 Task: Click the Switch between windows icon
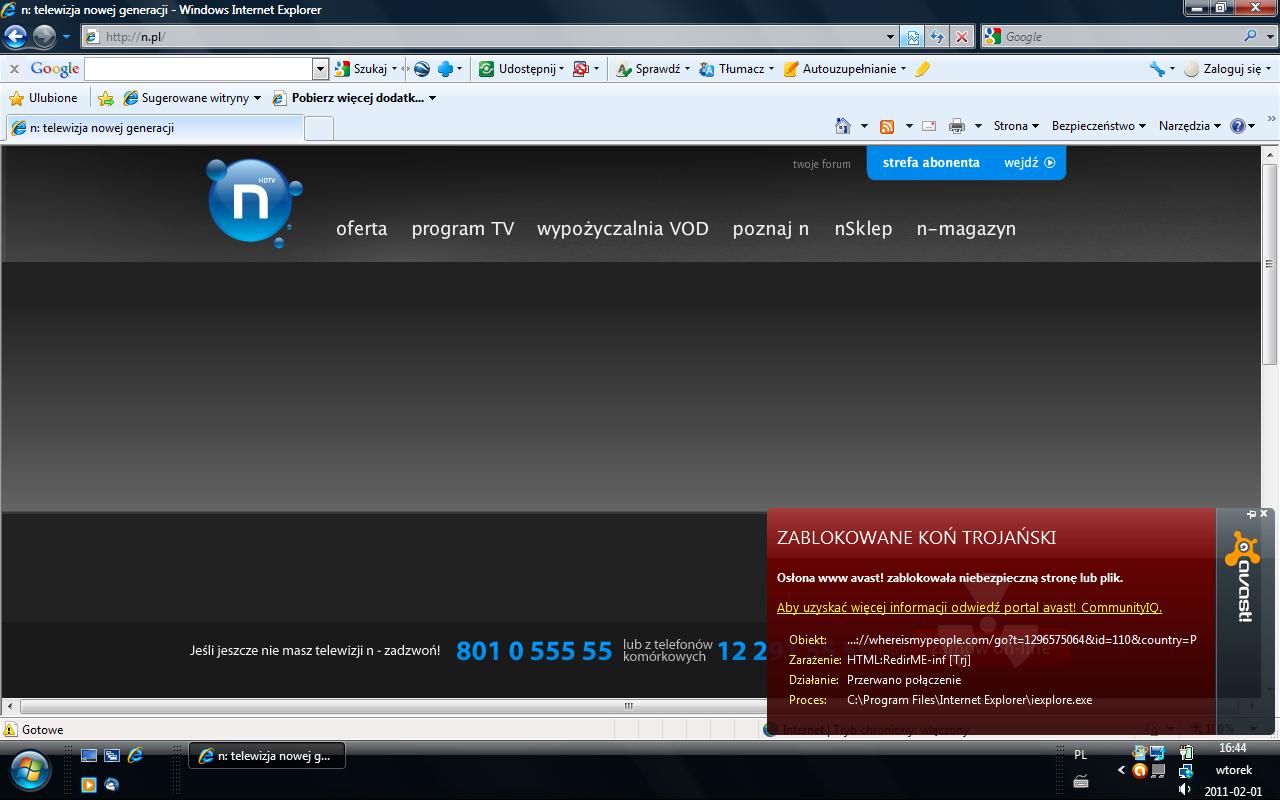pyautogui.click(x=112, y=756)
